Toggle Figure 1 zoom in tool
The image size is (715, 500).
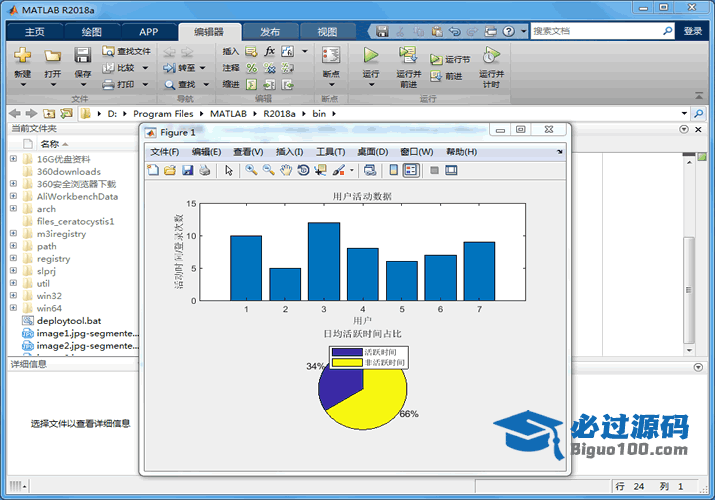251,170
